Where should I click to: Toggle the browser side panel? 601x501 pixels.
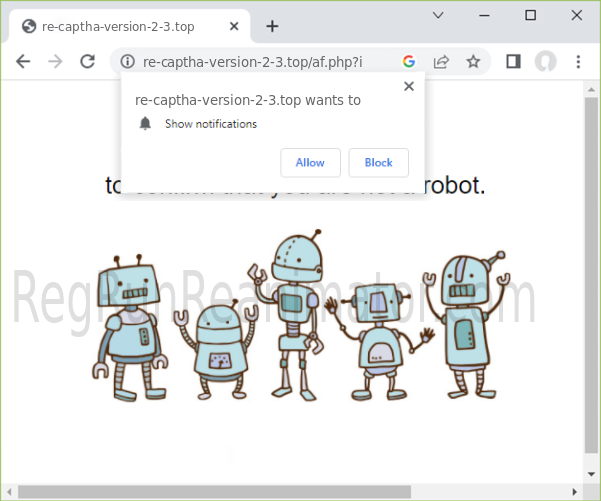(513, 61)
